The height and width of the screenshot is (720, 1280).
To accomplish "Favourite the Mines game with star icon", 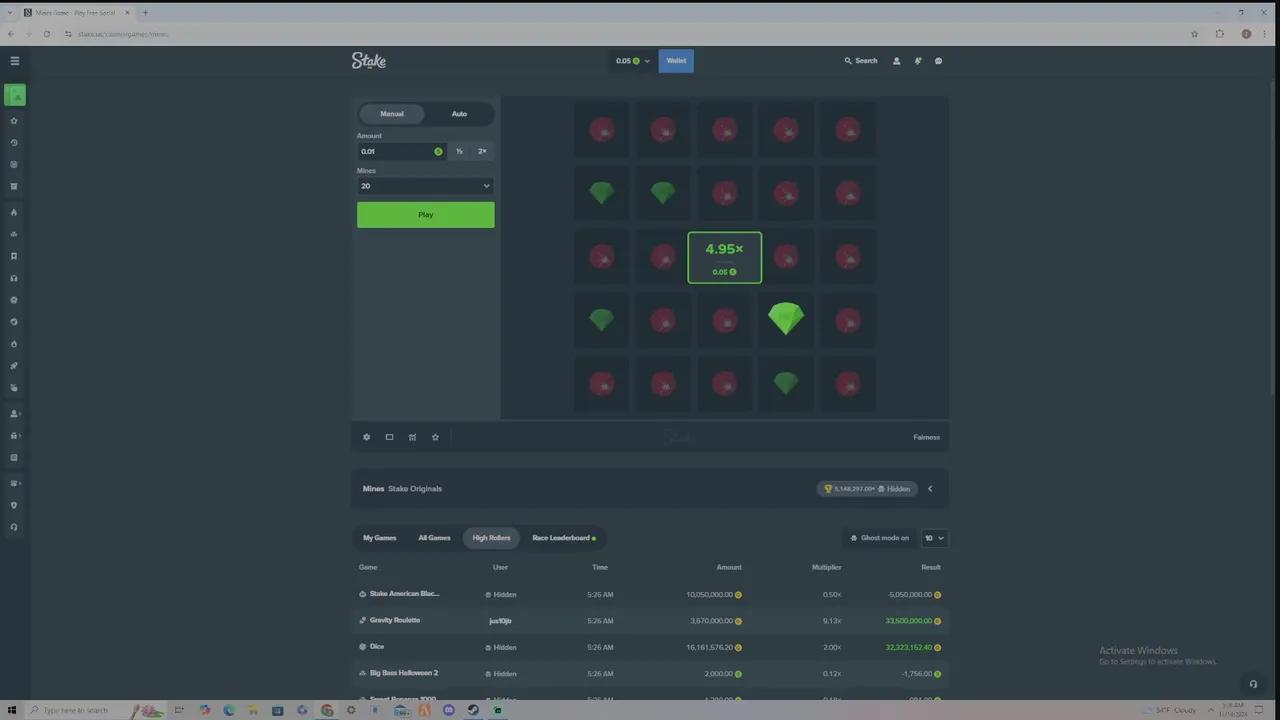I will point(435,437).
